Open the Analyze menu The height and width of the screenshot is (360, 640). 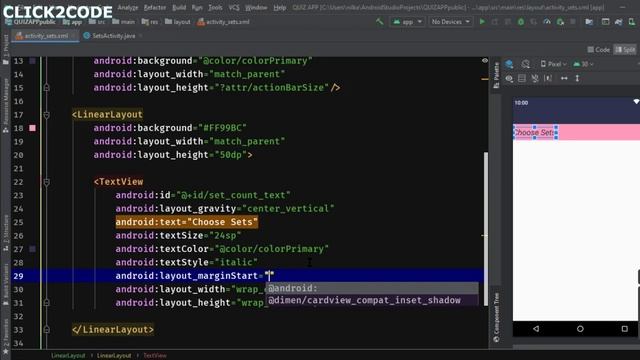128,7
